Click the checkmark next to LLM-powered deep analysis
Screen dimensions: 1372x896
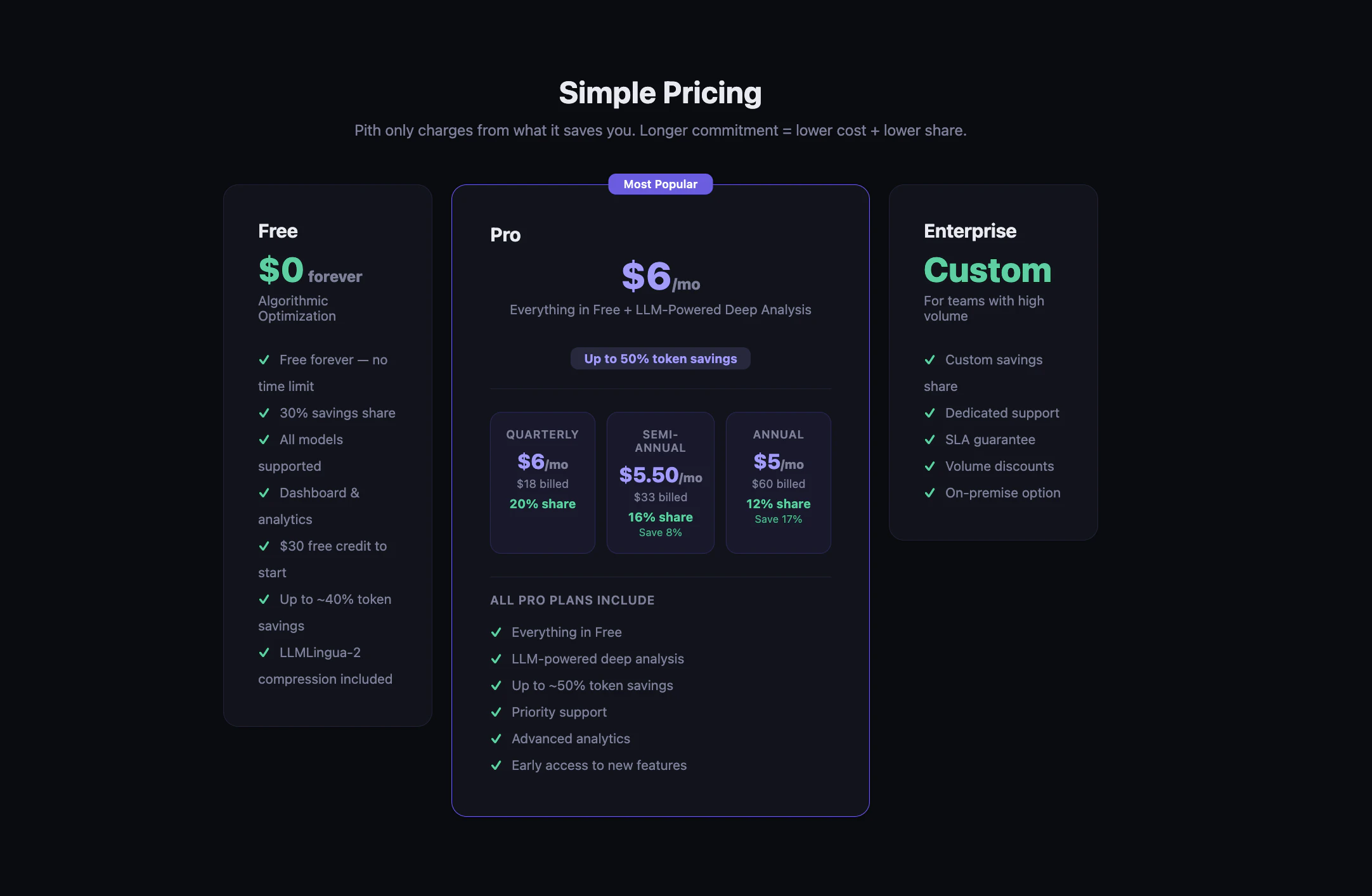[x=497, y=659]
